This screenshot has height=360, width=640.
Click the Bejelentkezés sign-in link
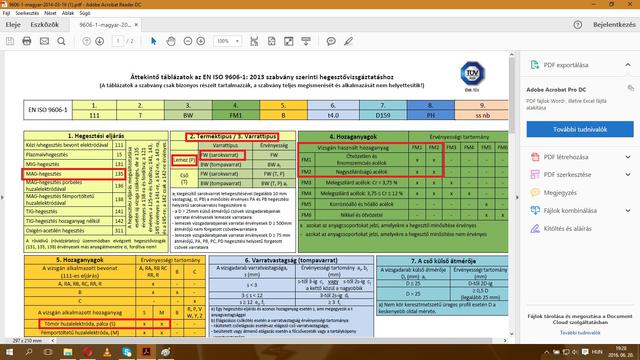[614, 25]
